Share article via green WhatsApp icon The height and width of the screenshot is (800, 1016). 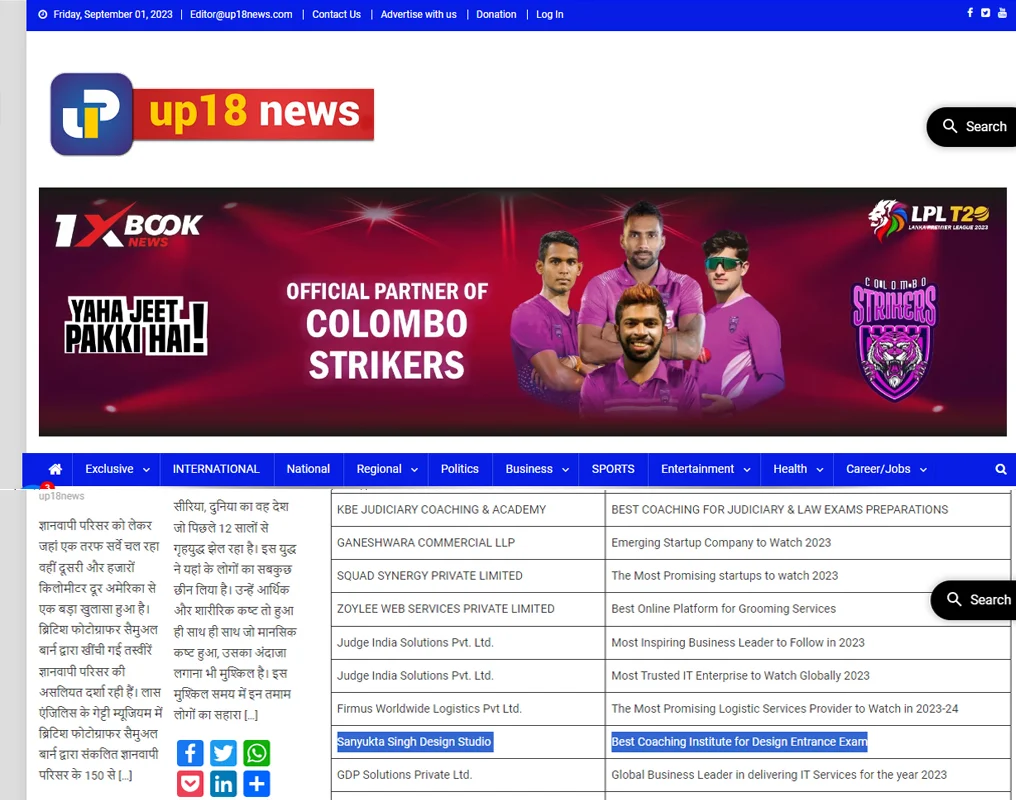257,753
